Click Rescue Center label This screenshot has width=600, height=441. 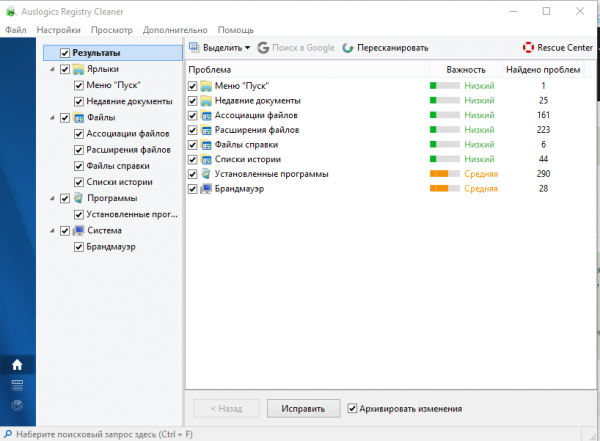click(x=565, y=47)
